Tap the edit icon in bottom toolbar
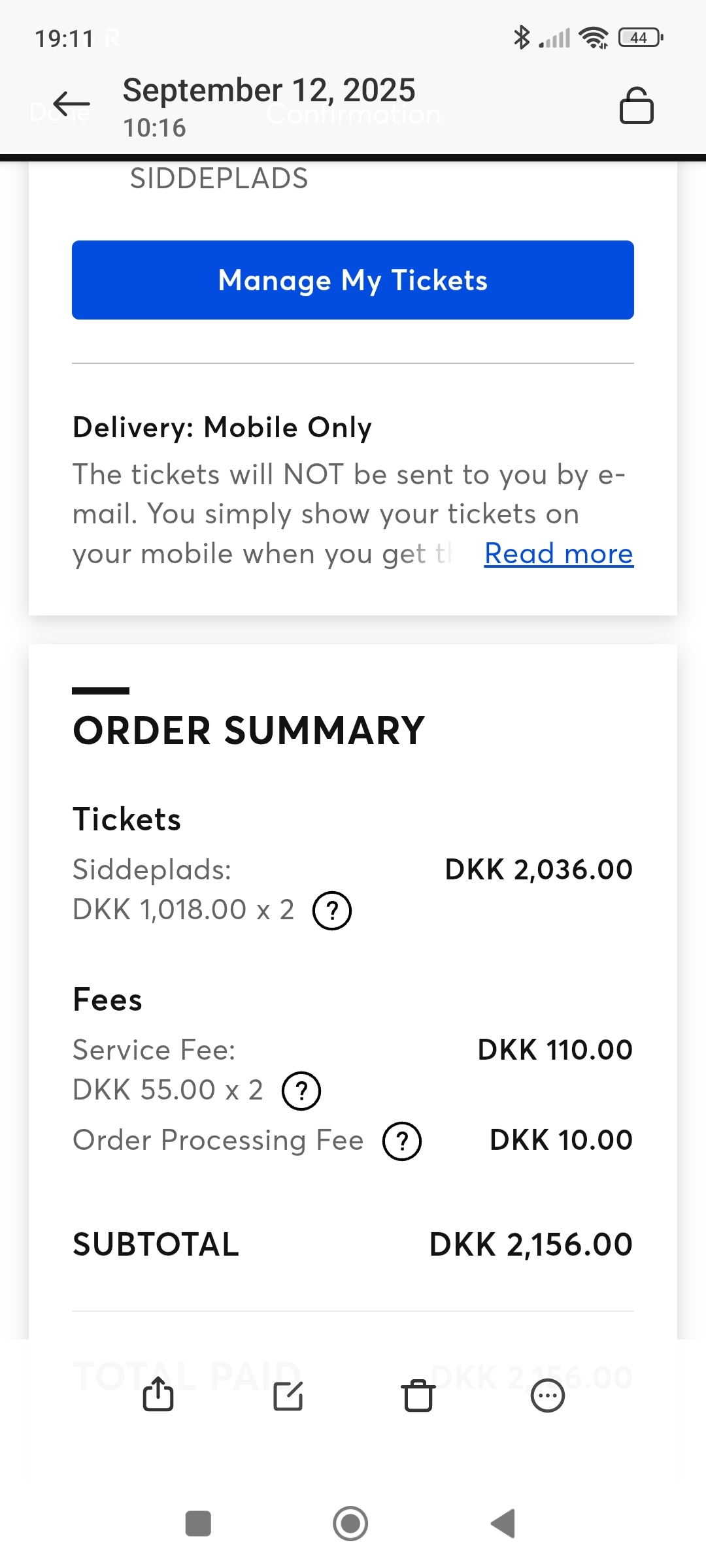This screenshot has width=706, height=1568. 288,1396
